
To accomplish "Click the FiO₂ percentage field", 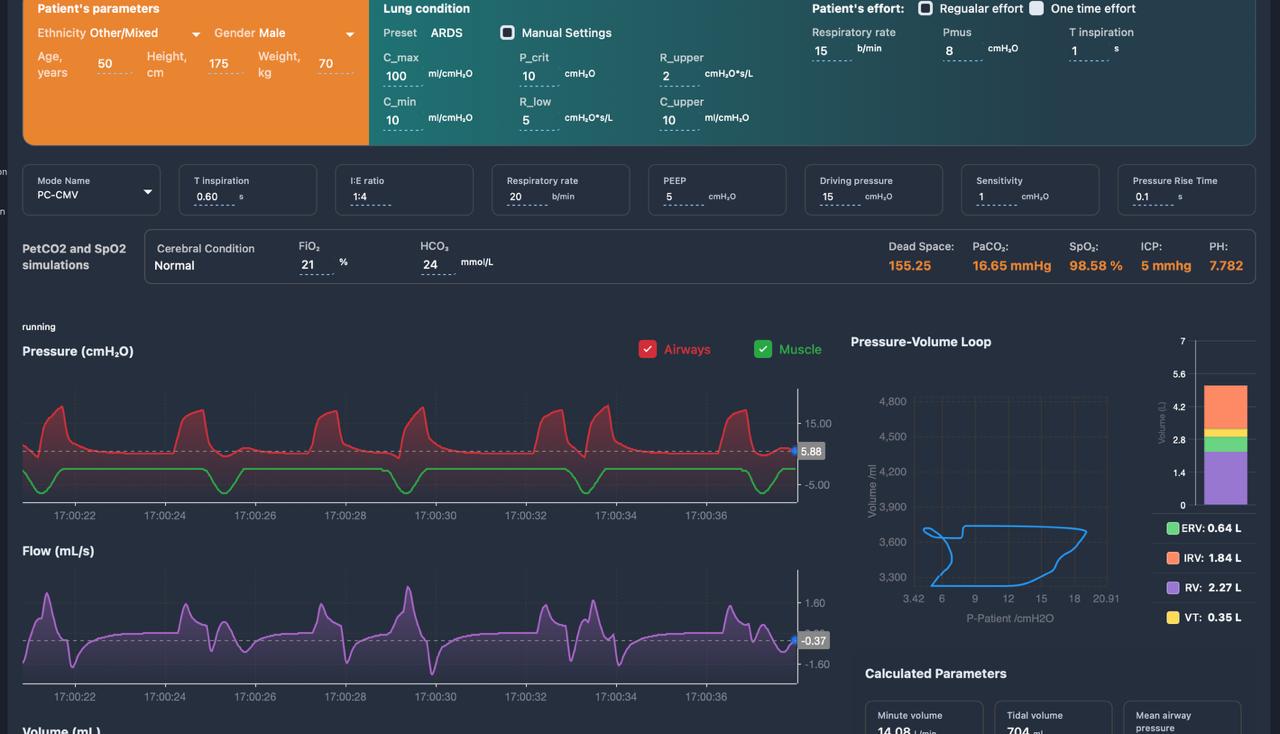I will (315, 265).
